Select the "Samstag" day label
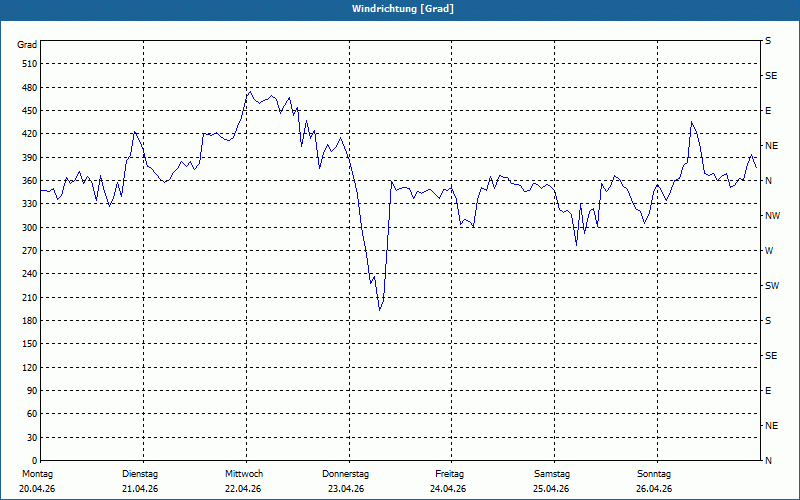Screen dimensions: 800x500 click(552, 474)
